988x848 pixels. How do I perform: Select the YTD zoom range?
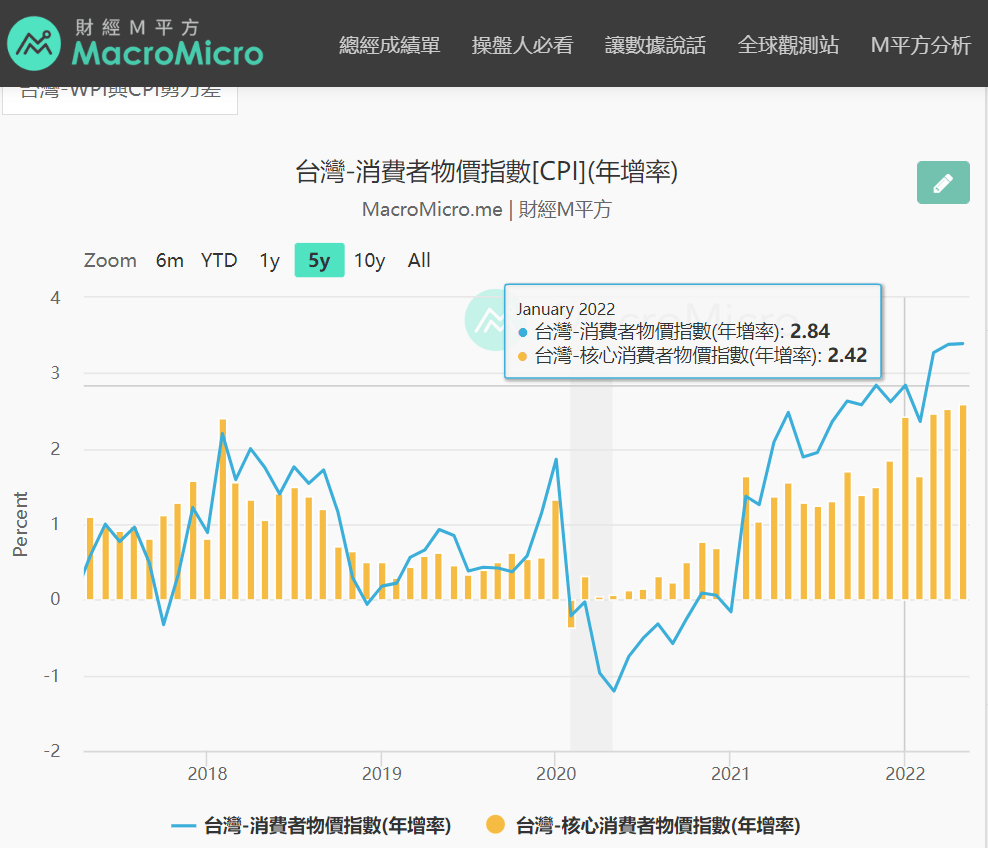219,260
